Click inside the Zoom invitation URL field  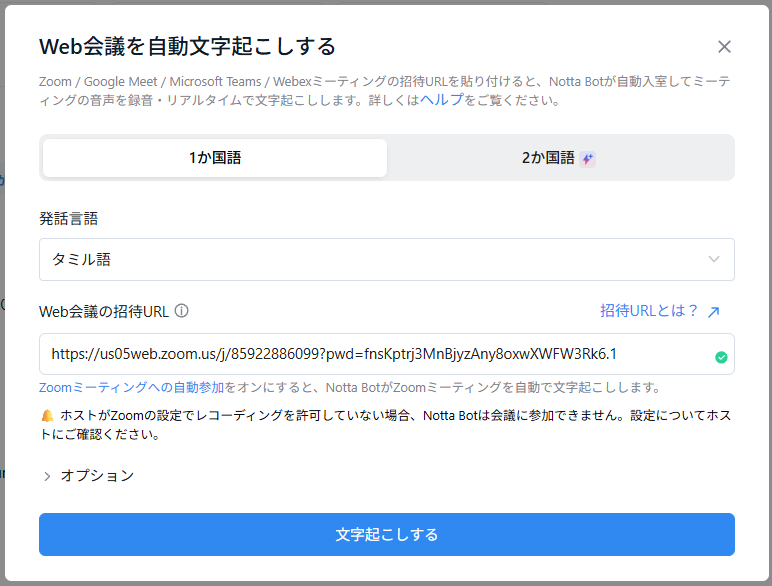pyautogui.click(x=370, y=354)
